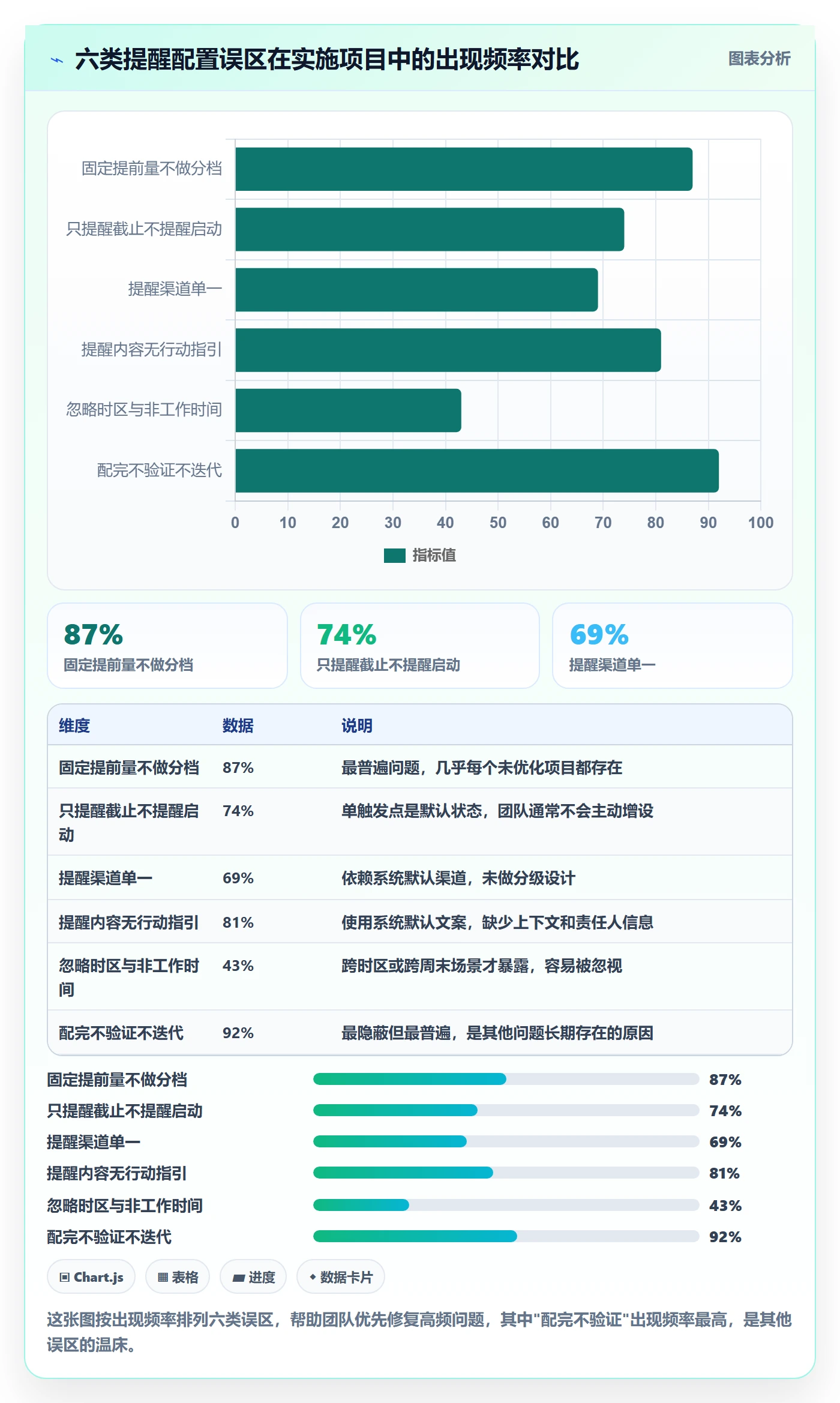This screenshot has width=840, height=1403.
Task: Select the 43% cell in table
Action: point(238,966)
